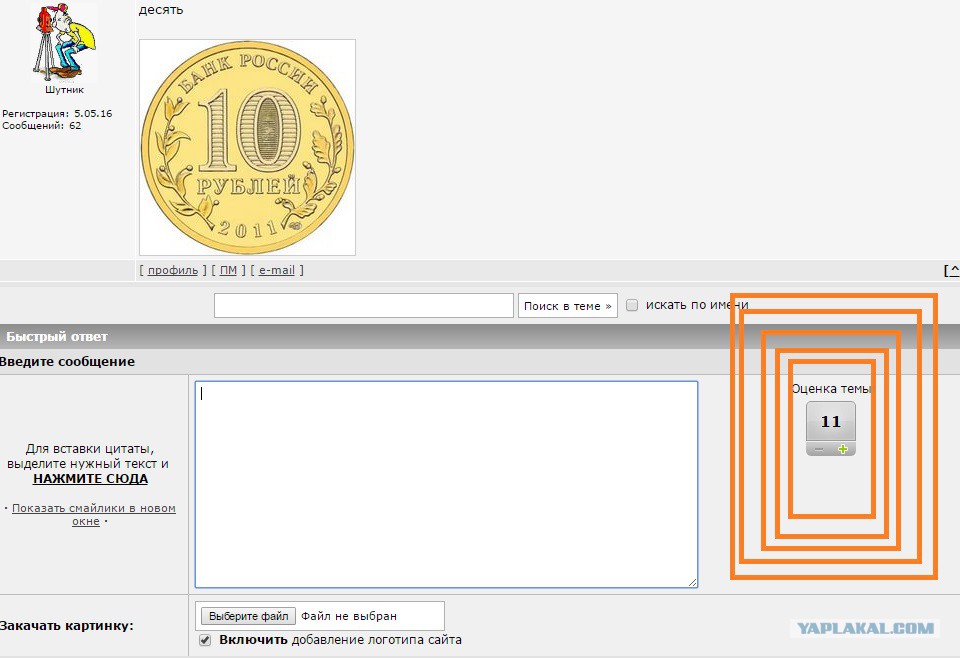Click the green plus rating icon
Image resolution: width=960 pixels, height=658 pixels.
843,449
